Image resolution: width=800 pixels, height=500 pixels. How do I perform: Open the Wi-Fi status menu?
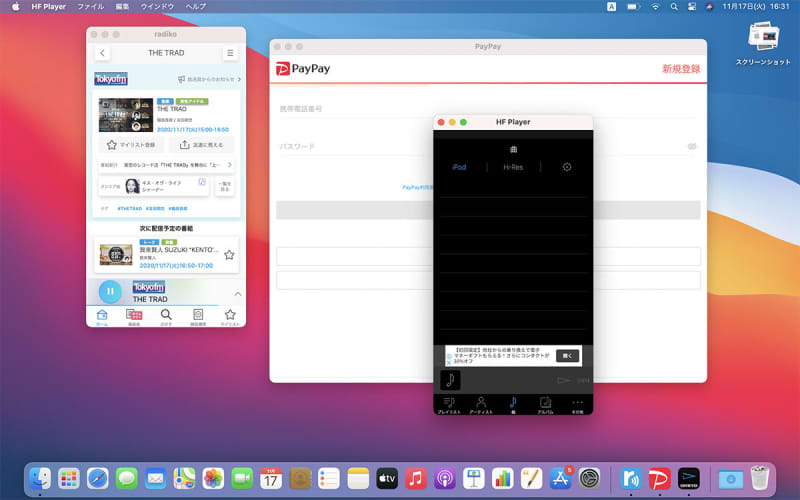pyautogui.click(x=655, y=7)
